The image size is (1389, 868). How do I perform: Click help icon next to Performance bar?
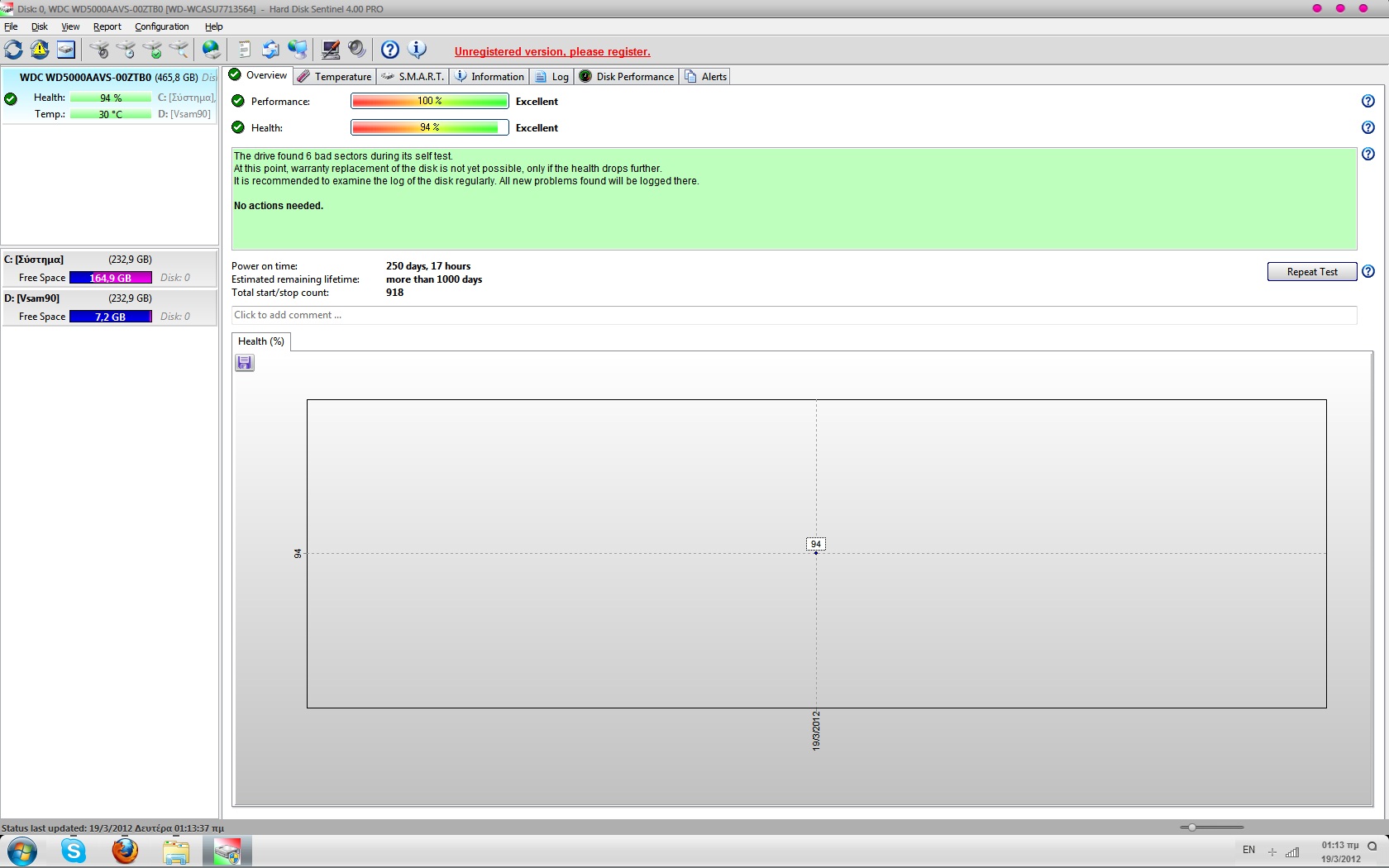click(1368, 101)
